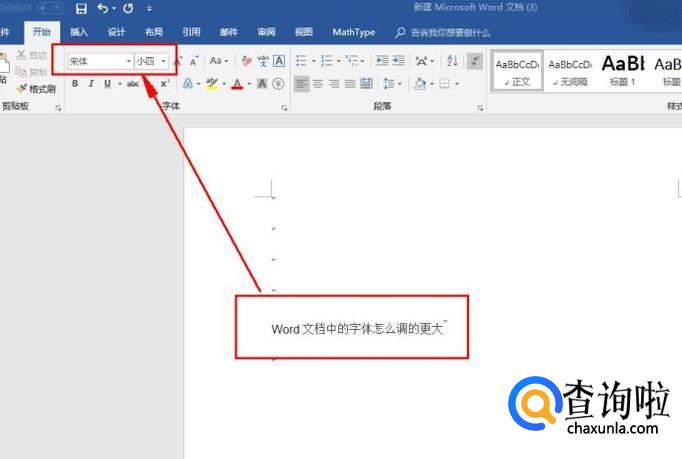The image size is (682, 459).
Task: Open the Asian layout A icon
Action: [421, 61]
